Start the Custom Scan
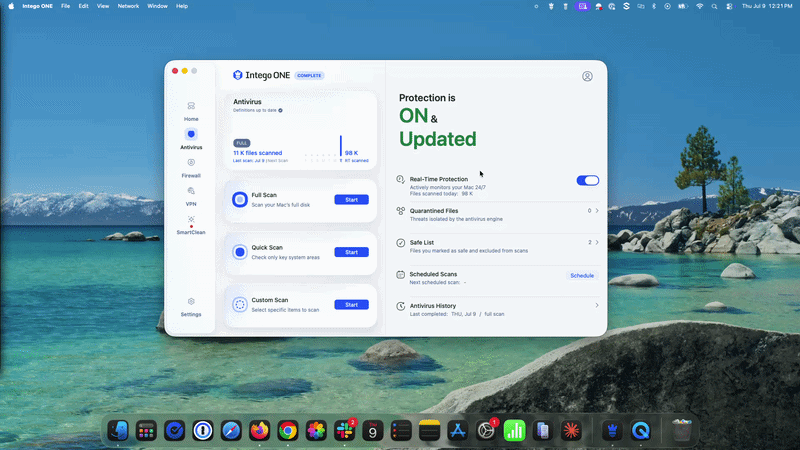Image resolution: width=800 pixels, height=450 pixels. [352, 305]
